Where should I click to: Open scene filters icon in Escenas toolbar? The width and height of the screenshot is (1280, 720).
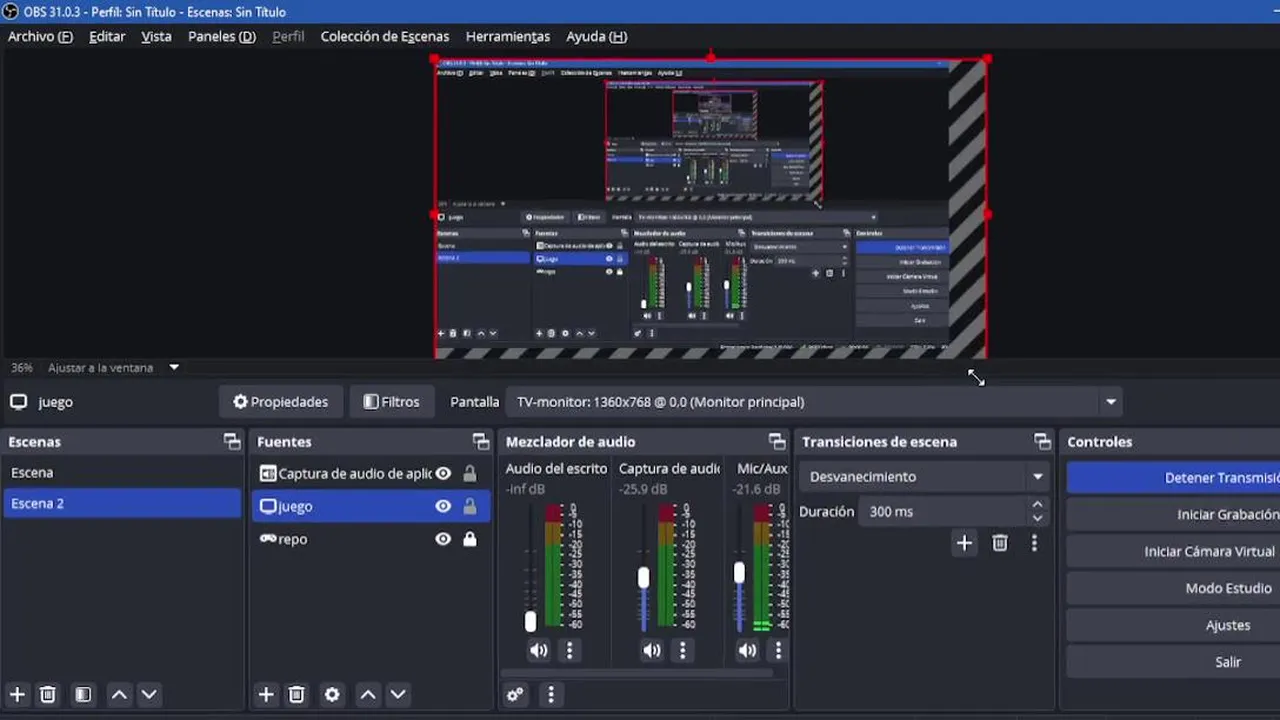click(x=83, y=694)
